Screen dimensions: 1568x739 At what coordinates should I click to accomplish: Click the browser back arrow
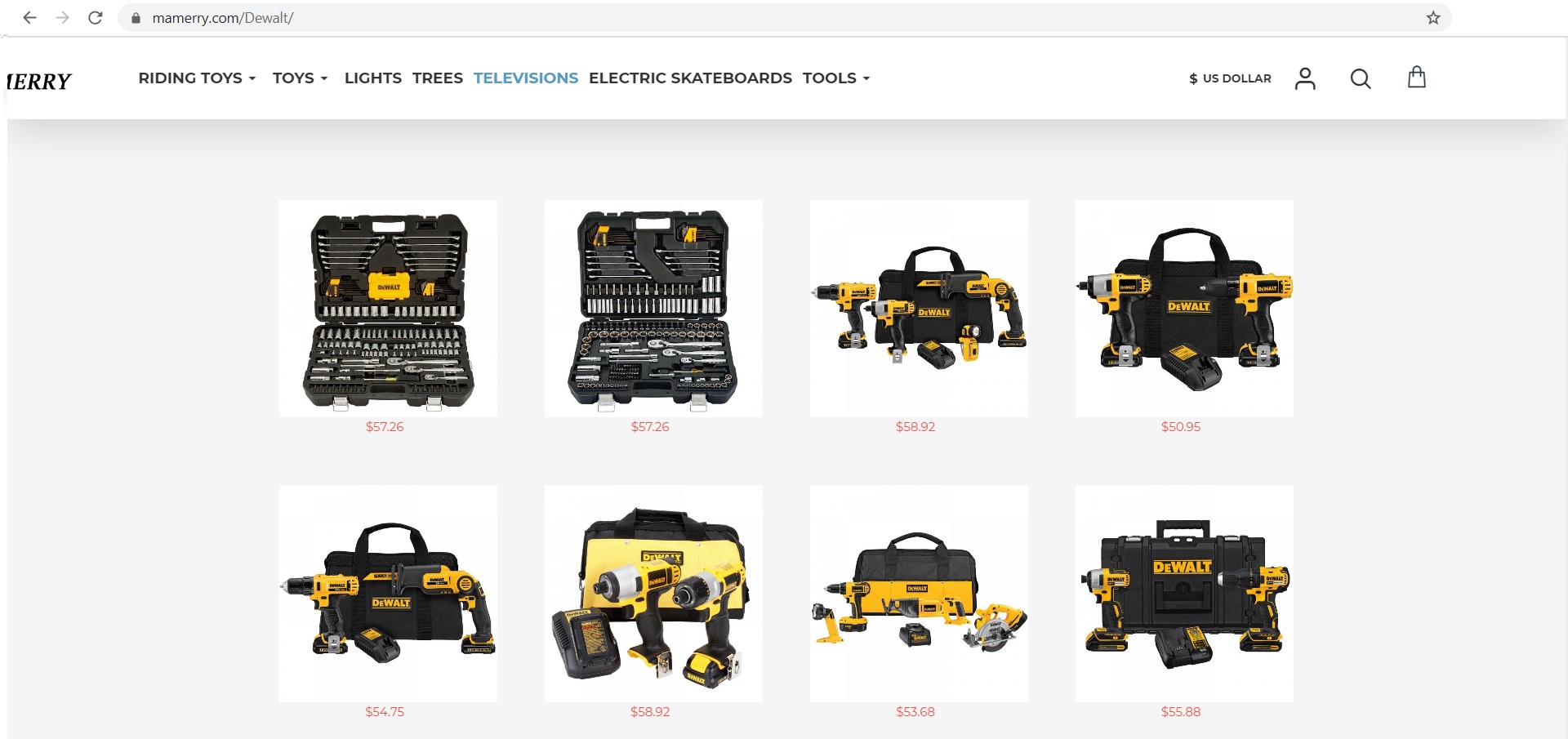(30, 18)
